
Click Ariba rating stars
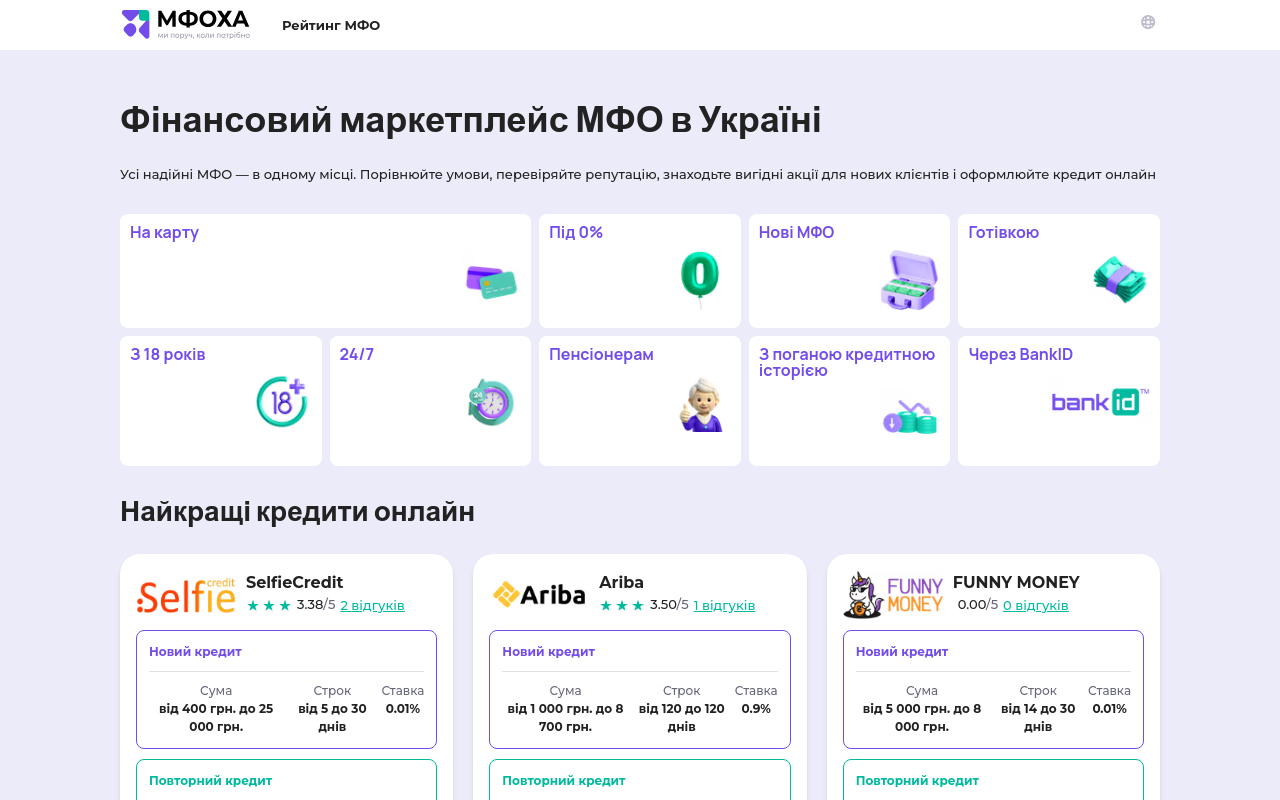pyautogui.click(x=622, y=605)
